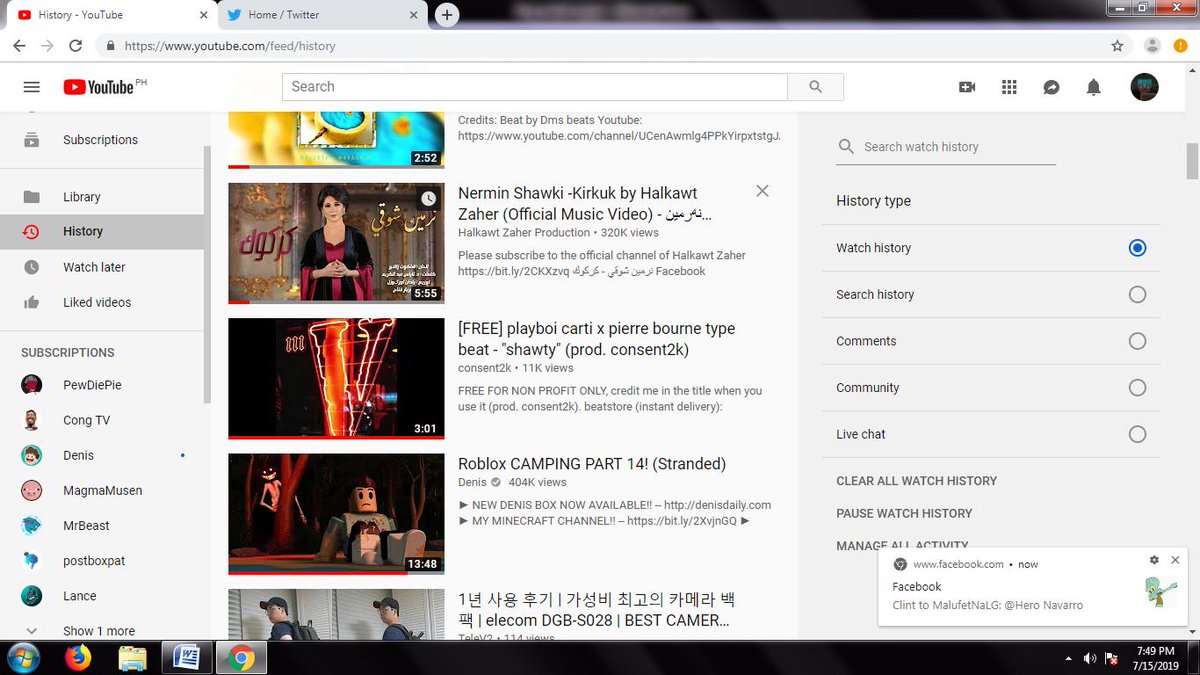Click PAUSE WATCH HISTORY
Image resolution: width=1200 pixels, height=675 pixels.
[x=904, y=513]
